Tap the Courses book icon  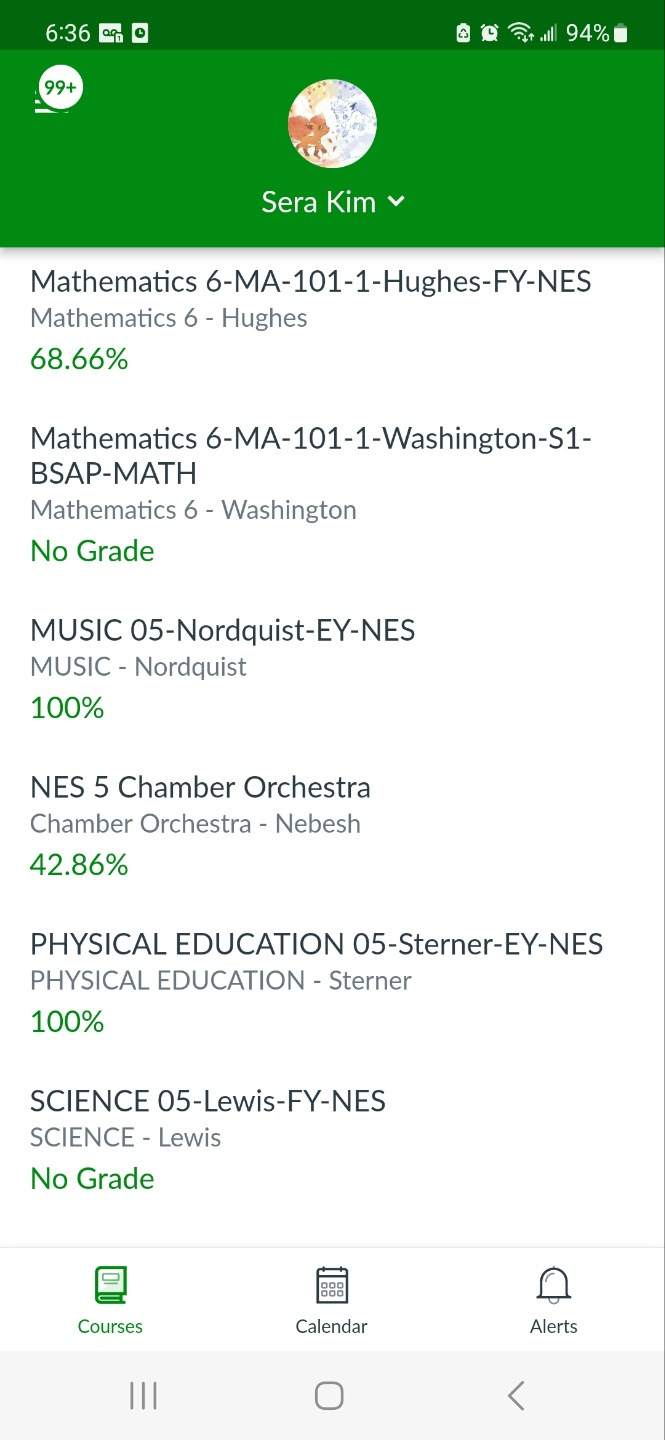click(x=110, y=1285)
